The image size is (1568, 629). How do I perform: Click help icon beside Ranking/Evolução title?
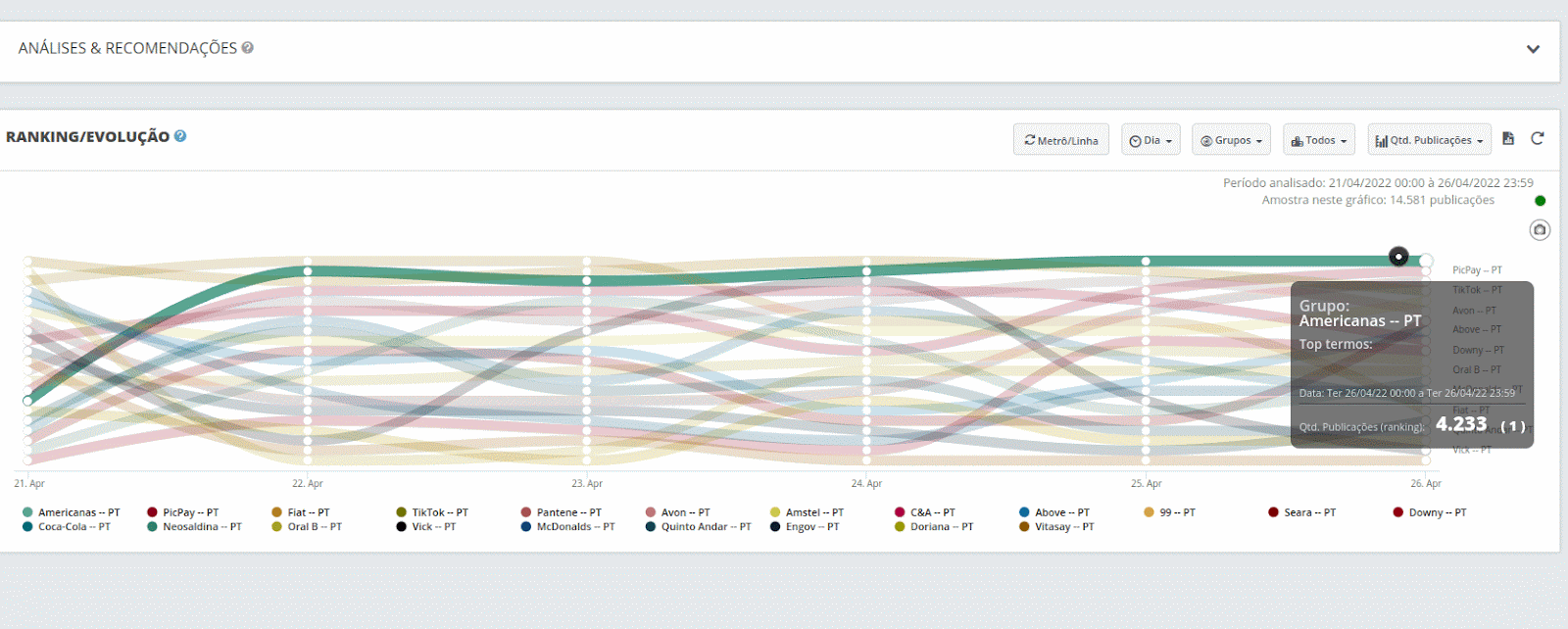180,136
